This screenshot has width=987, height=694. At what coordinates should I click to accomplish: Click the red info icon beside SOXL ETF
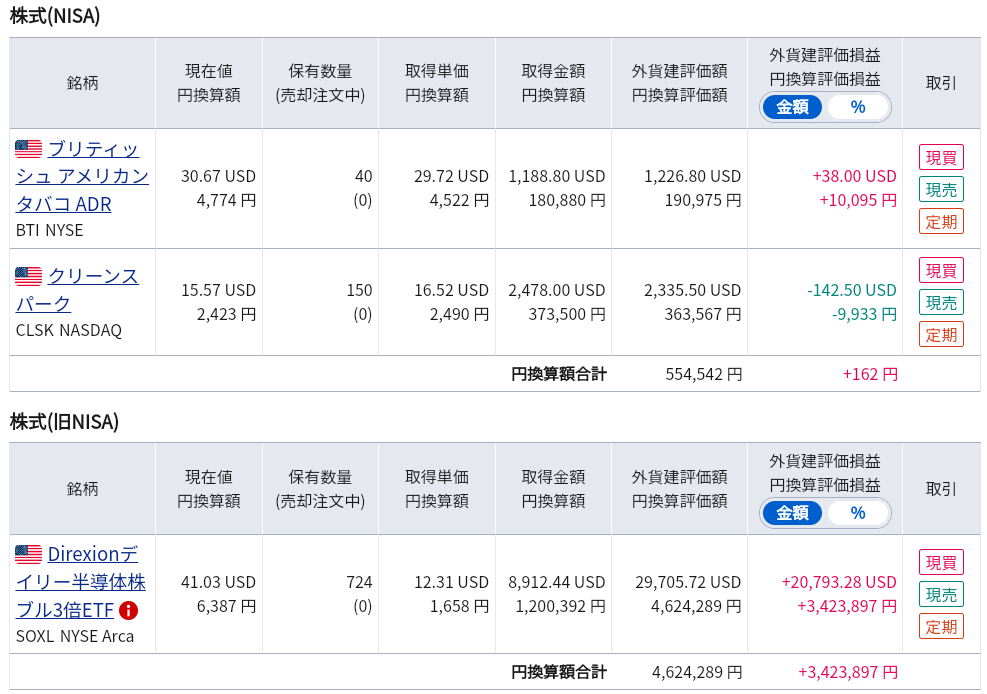[128, 610]
